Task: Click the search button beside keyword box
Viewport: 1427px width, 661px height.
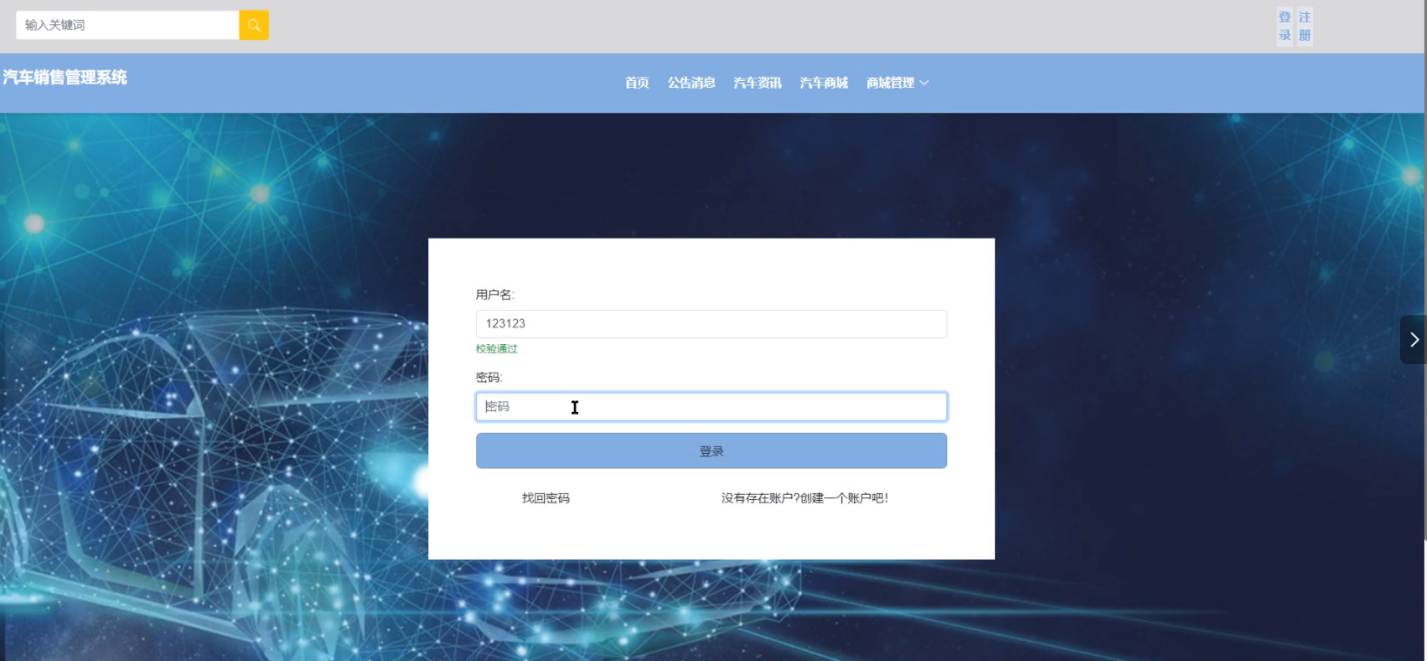Action: [253, 22]
